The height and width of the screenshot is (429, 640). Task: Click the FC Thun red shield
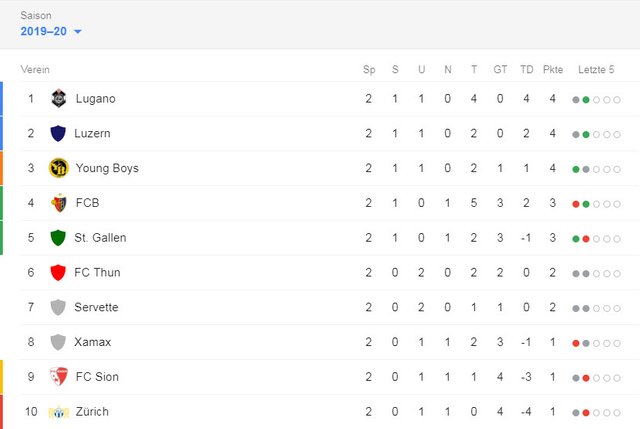[x=58, y=272]
